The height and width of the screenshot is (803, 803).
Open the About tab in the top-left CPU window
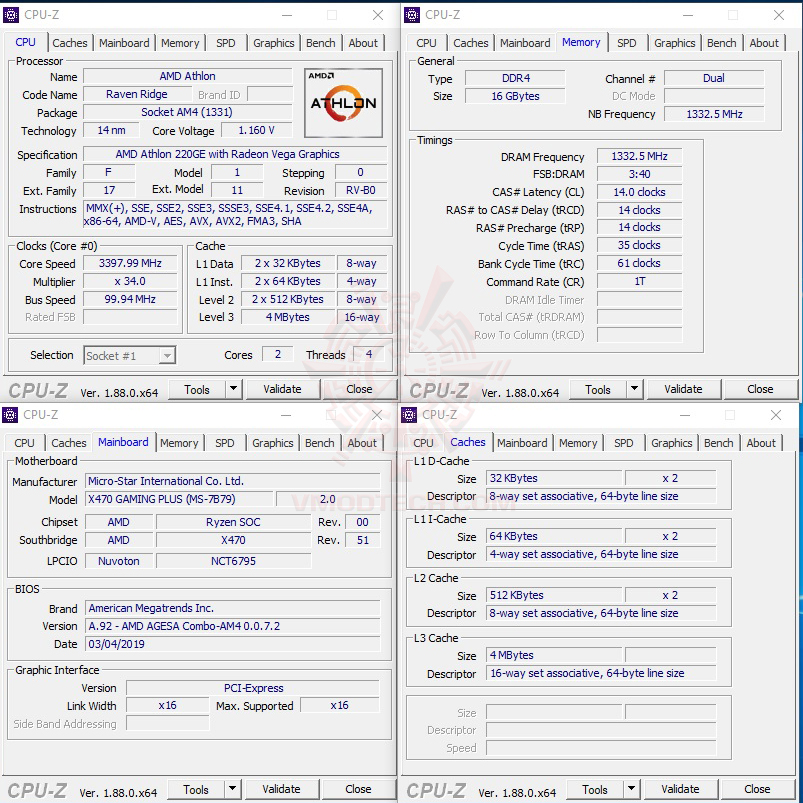pyautogui.click(x=363, y=43)
